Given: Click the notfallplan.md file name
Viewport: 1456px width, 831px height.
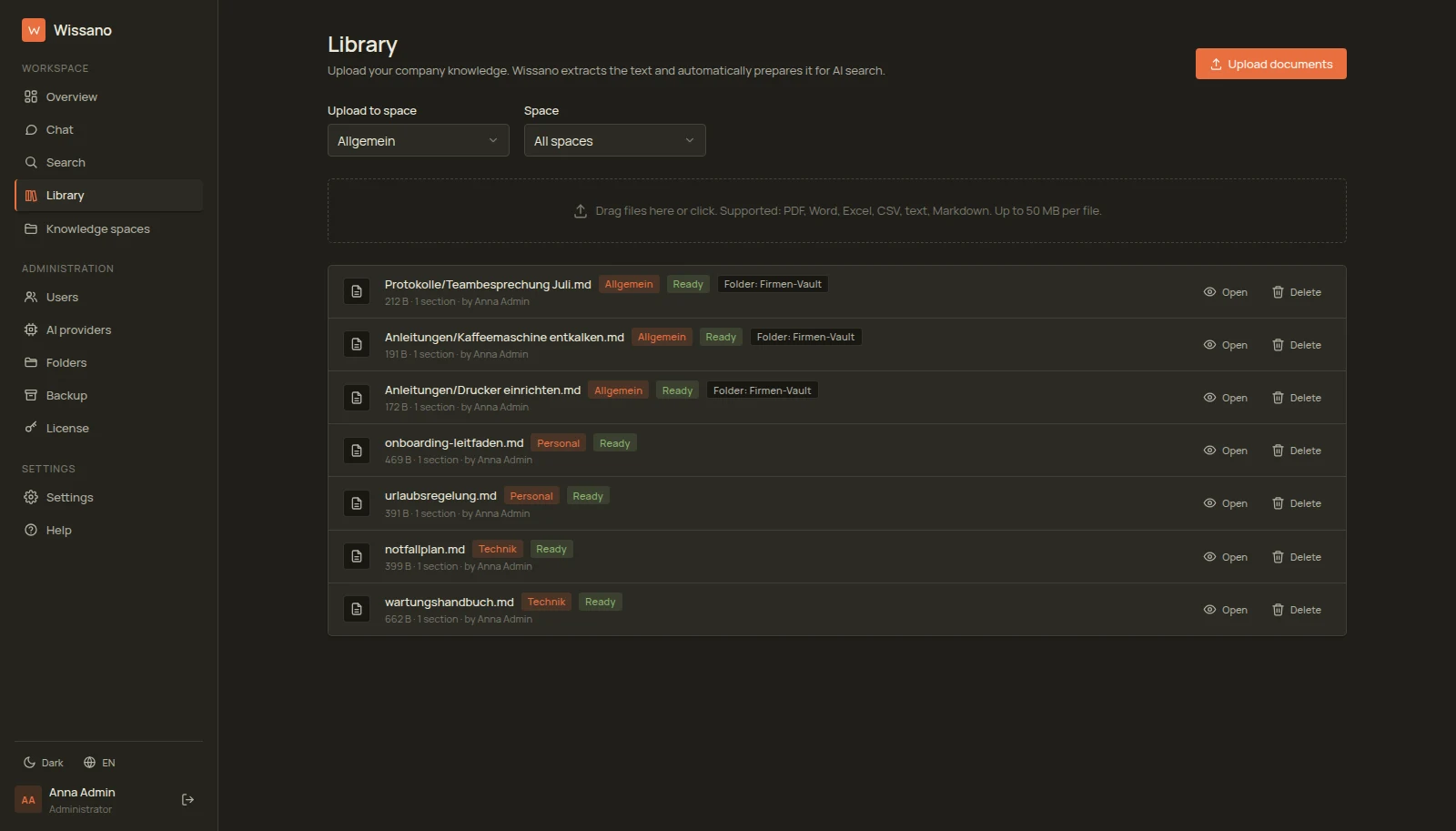Looking at the screenshot, I should 425,549.
